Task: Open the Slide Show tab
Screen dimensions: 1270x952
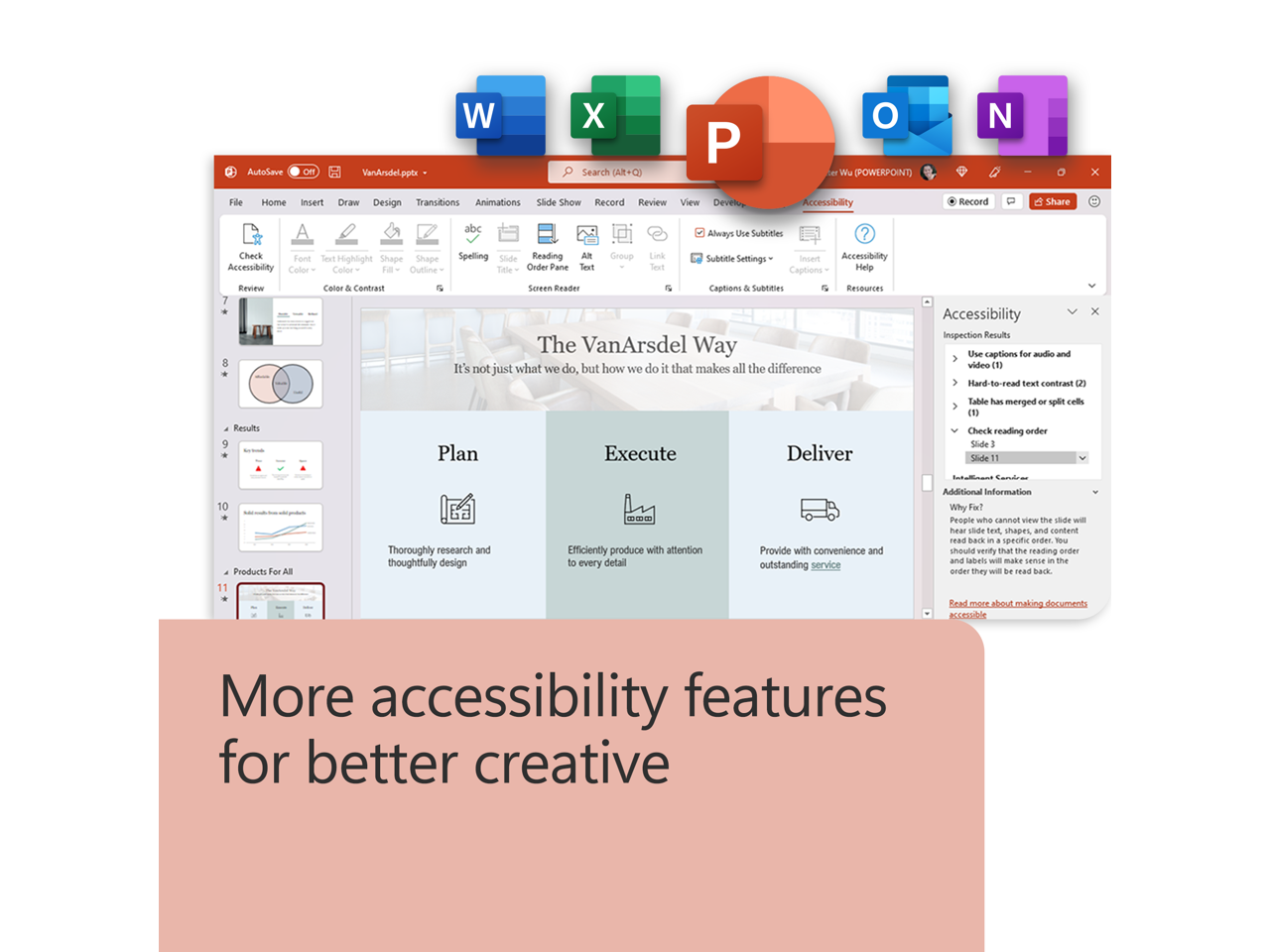Action: 559,202
